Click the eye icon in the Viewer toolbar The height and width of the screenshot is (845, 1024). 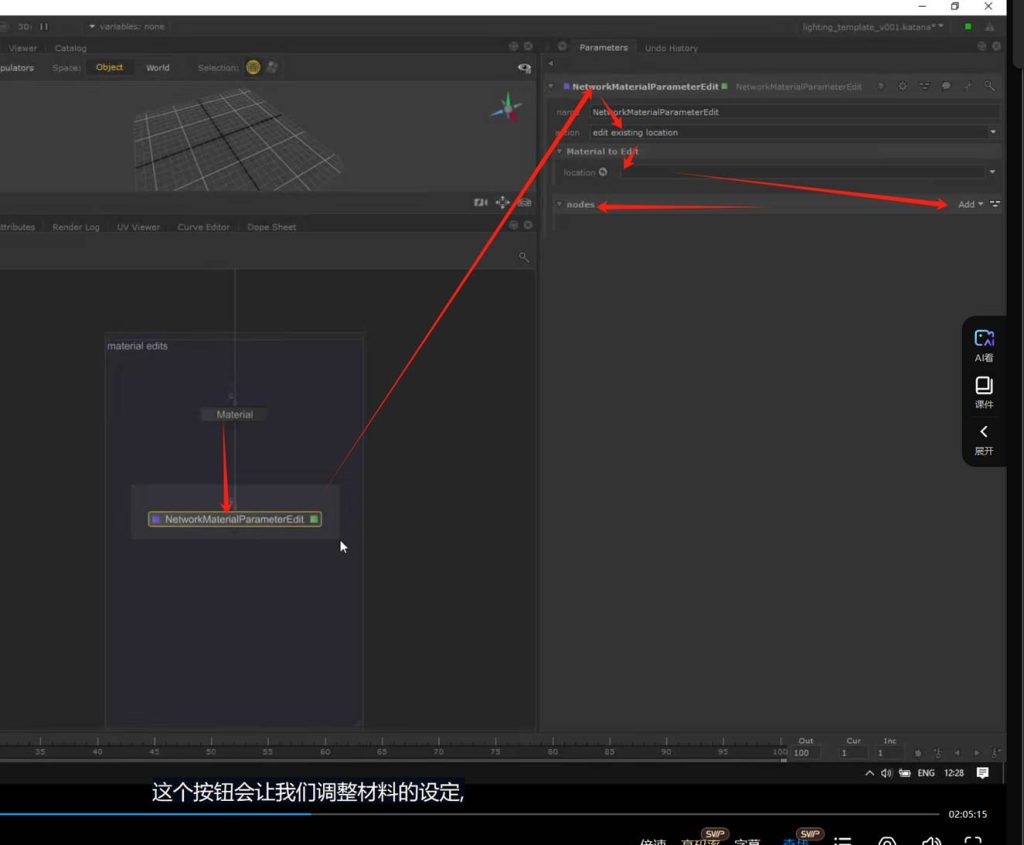(524, 68)
